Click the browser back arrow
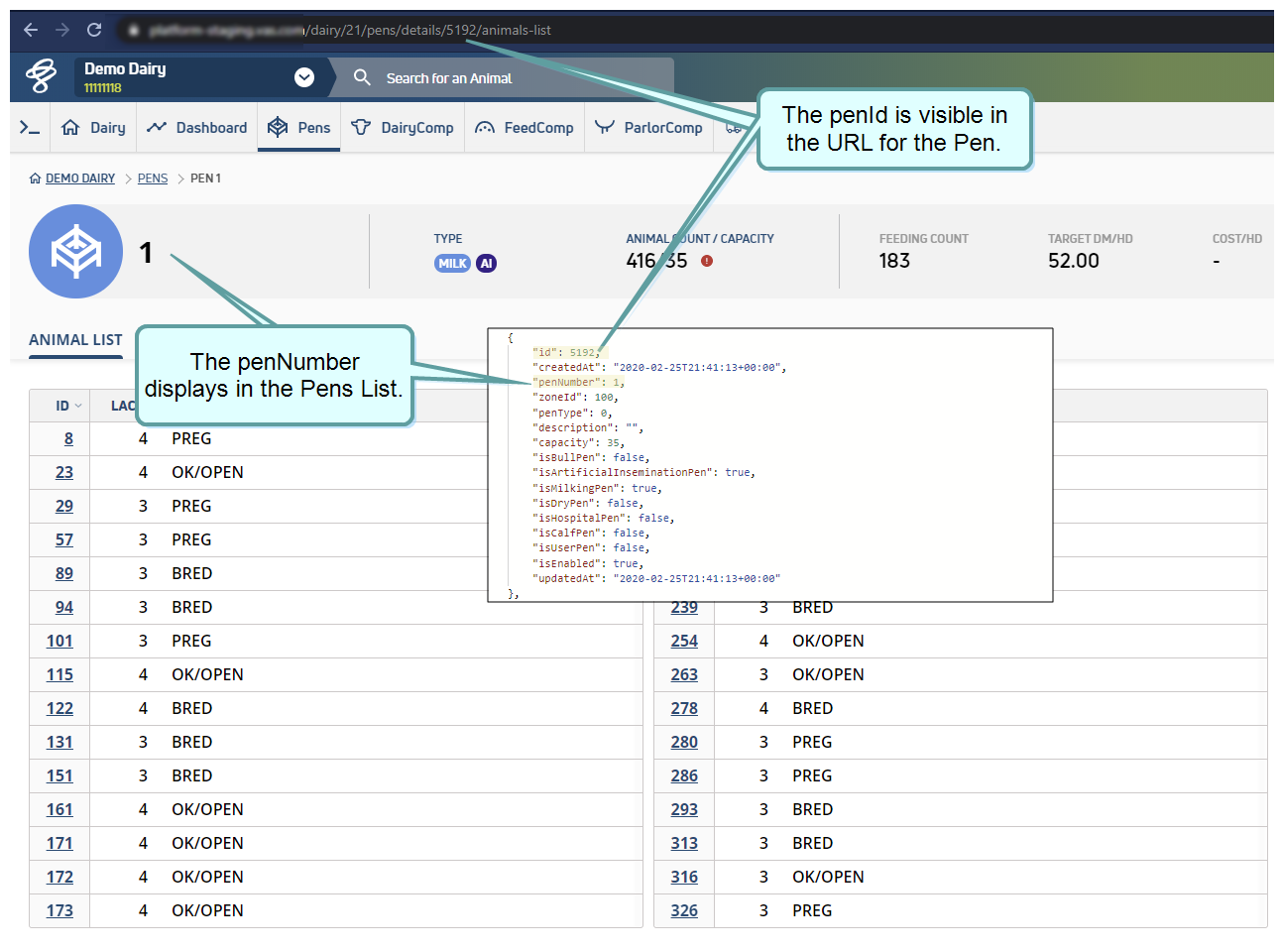This screenshot has height=952, width=1282. (x=31, y=30)
